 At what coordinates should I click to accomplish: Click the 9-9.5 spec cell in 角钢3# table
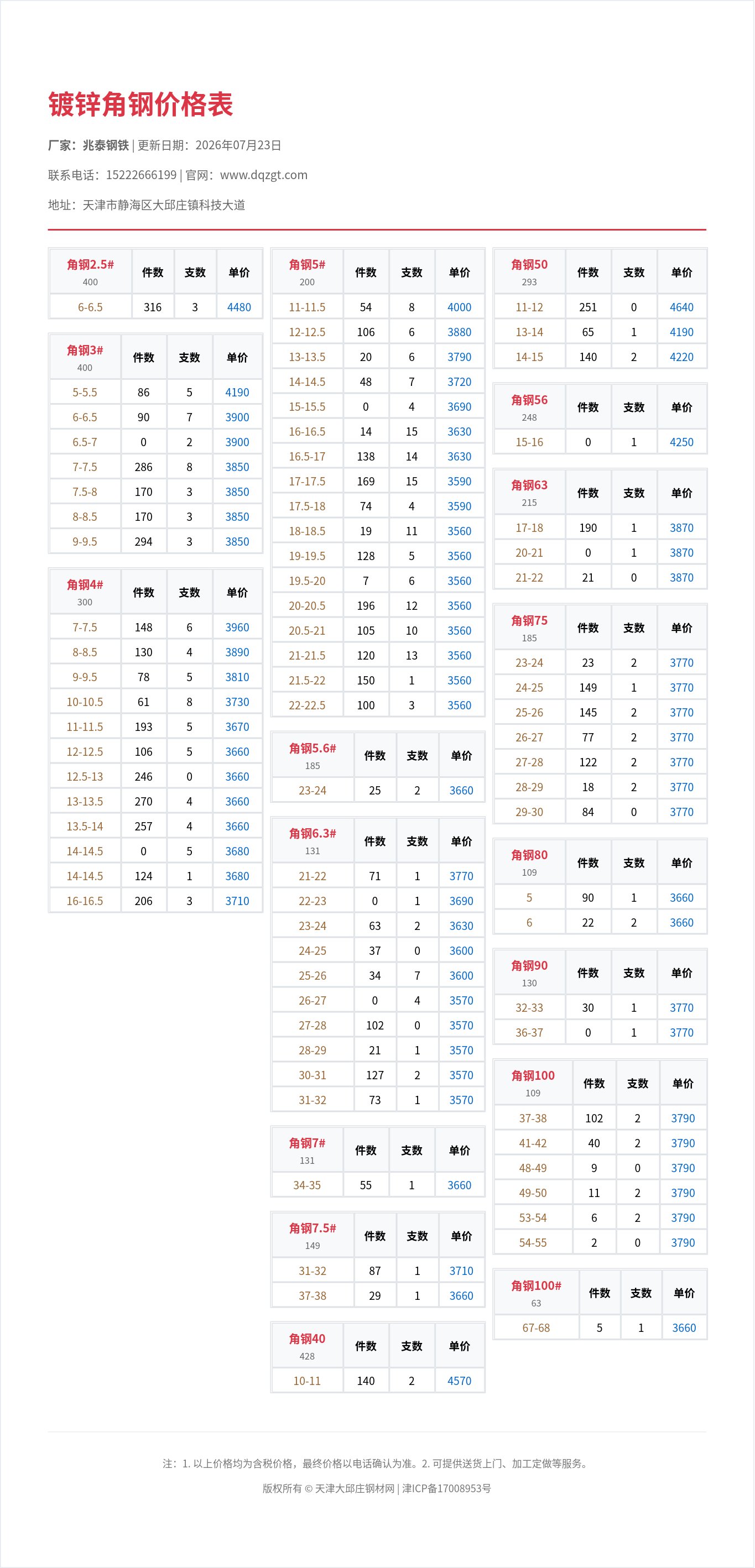tap(85, 541)
